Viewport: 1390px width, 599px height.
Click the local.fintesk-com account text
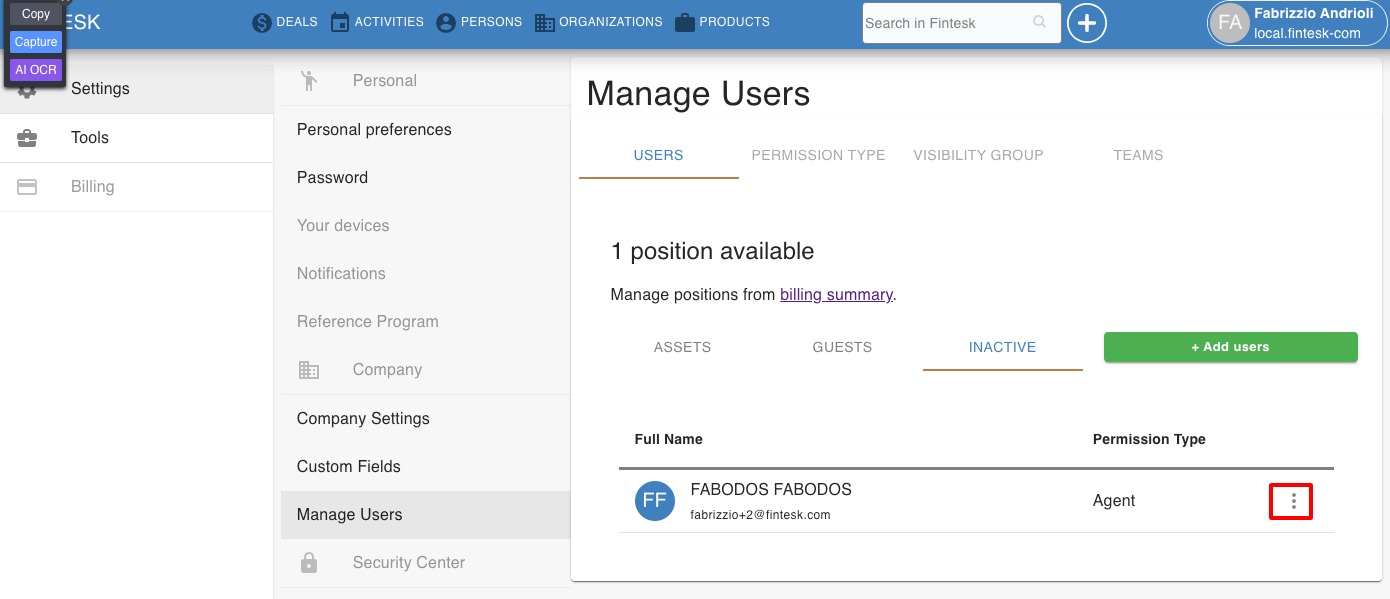[1307, 33]
